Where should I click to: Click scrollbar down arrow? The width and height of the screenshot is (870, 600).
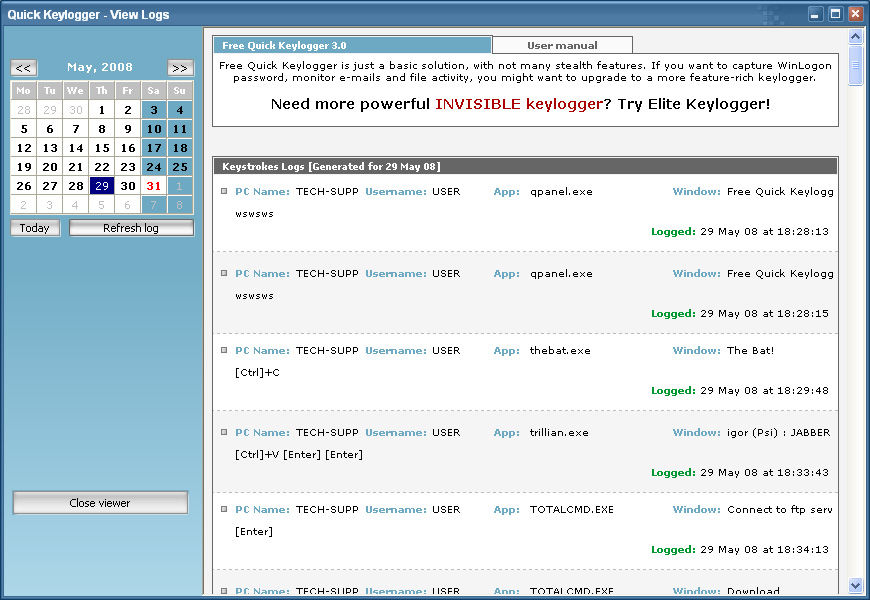(856, 585)
